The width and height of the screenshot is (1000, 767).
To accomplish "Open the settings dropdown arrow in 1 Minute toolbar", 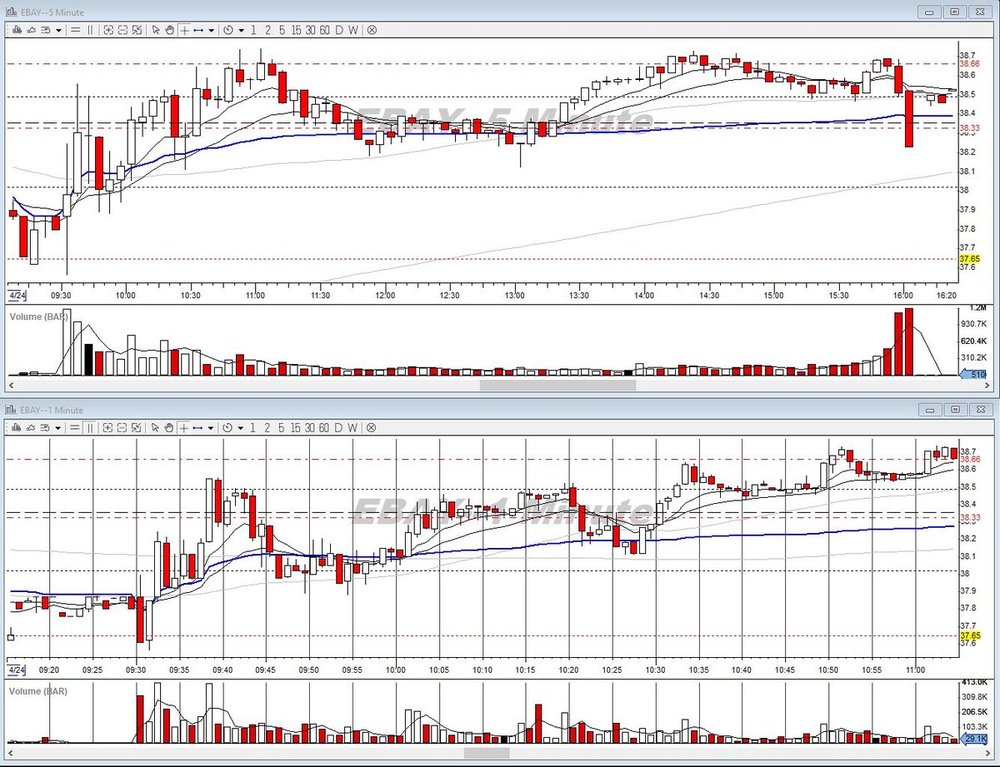I will (58, 427).
